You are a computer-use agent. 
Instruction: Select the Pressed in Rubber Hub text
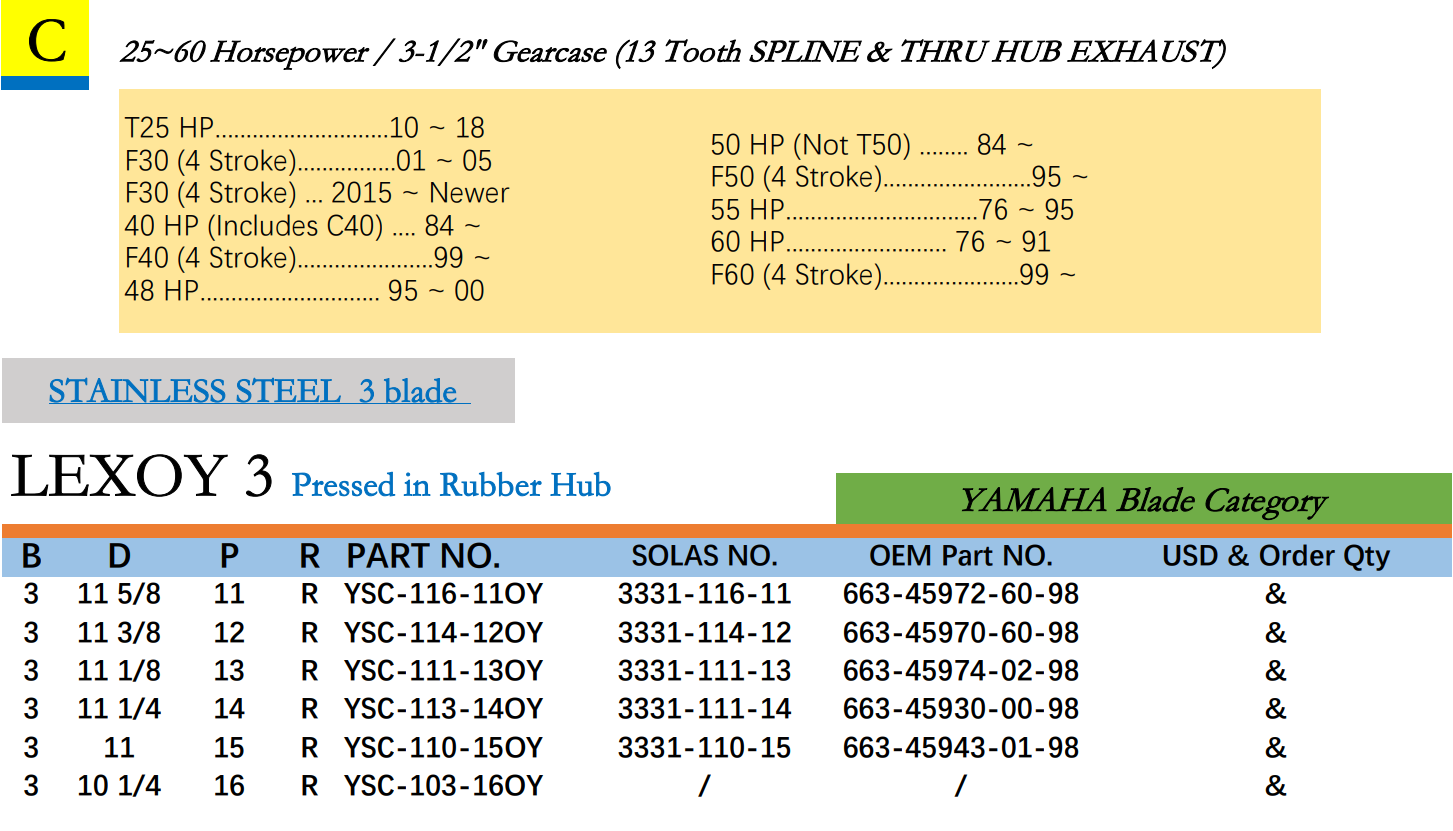[x=451, y=485]
